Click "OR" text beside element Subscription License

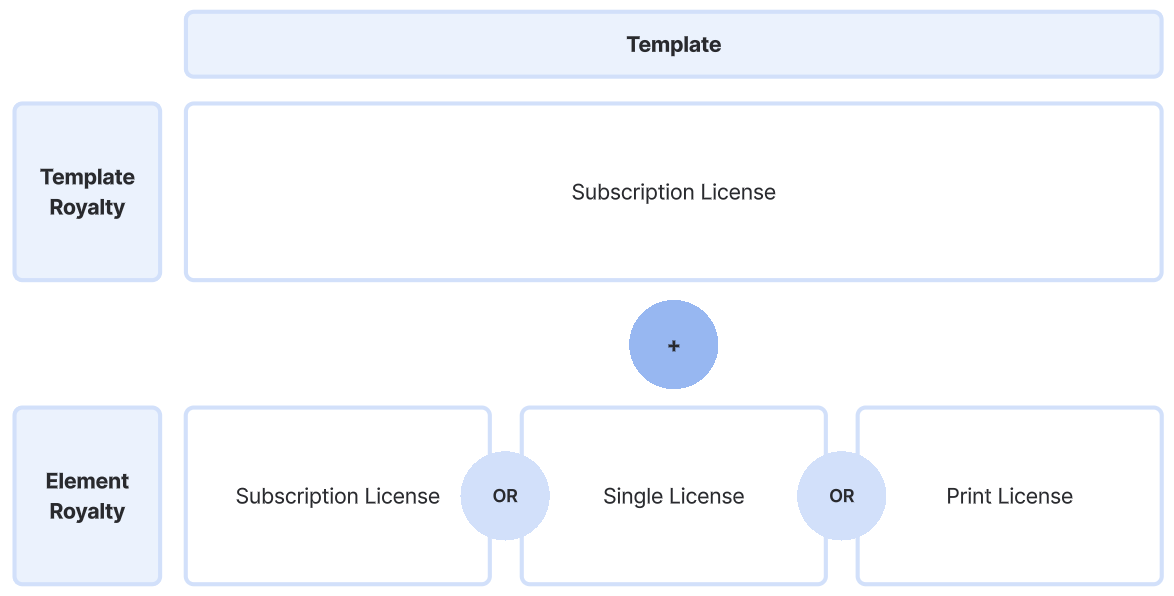tap(505, 496)
